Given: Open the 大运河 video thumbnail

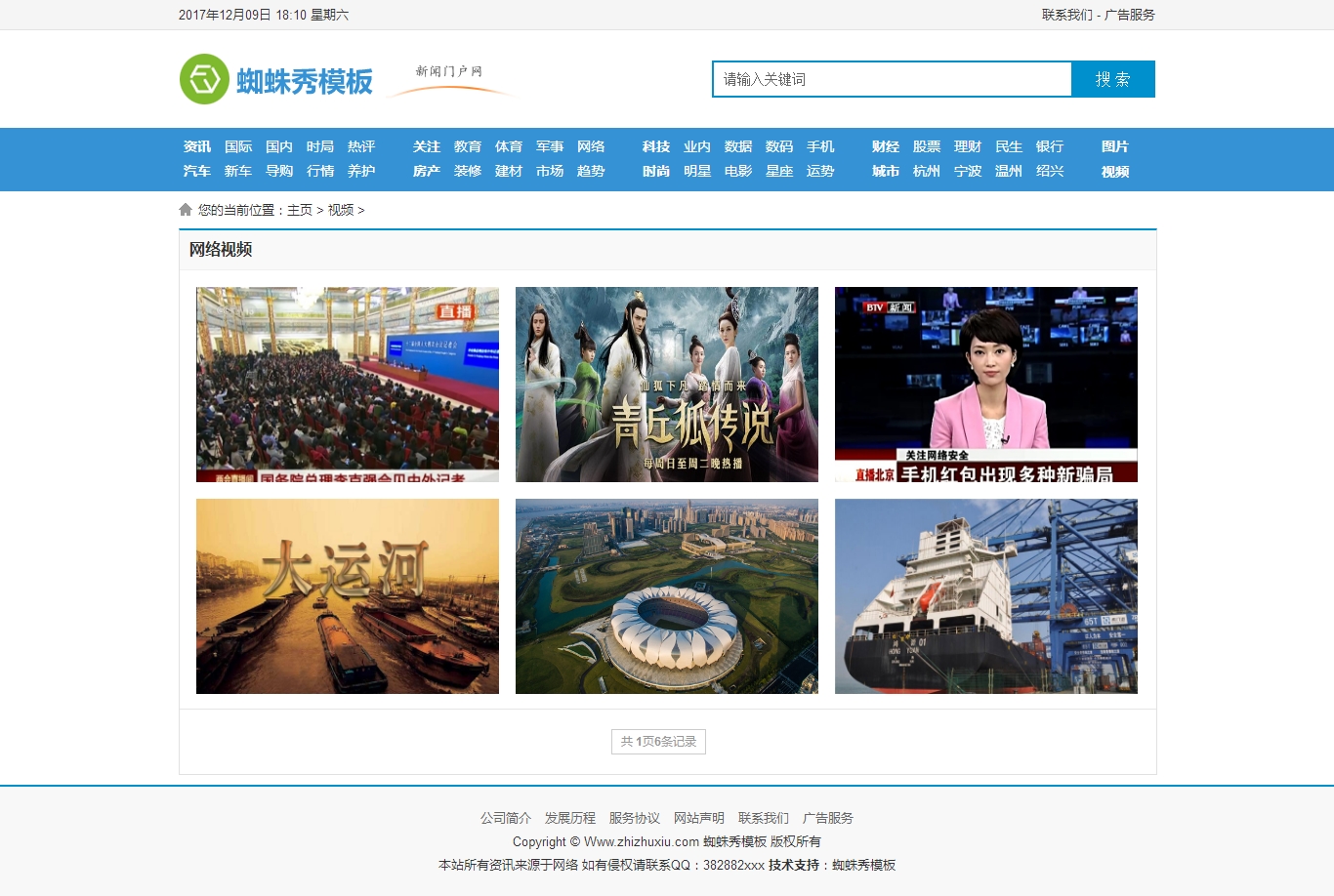Looking at the screenshot, I should point(347,595).
